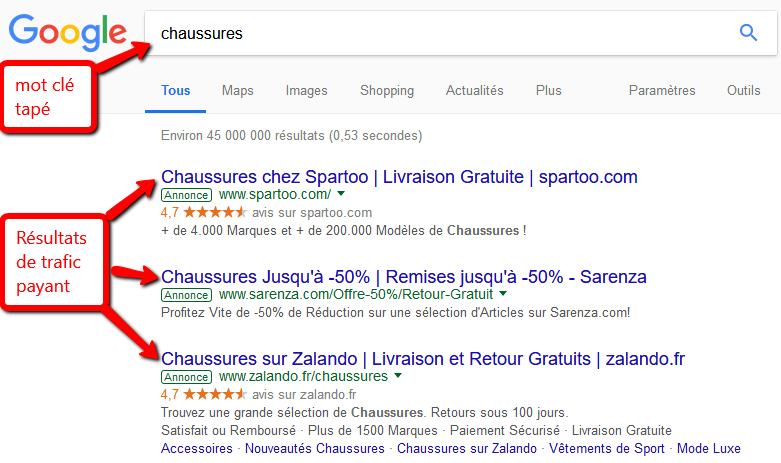781x463 pixels.
Task: Expand the dropdown arrow next to zalando.fr URL
Action: point(398,375)
